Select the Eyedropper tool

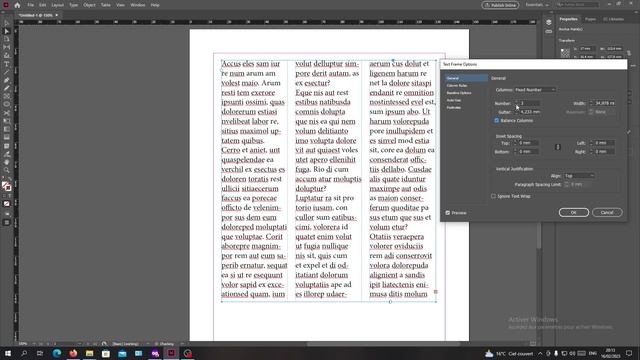[7, 154]
